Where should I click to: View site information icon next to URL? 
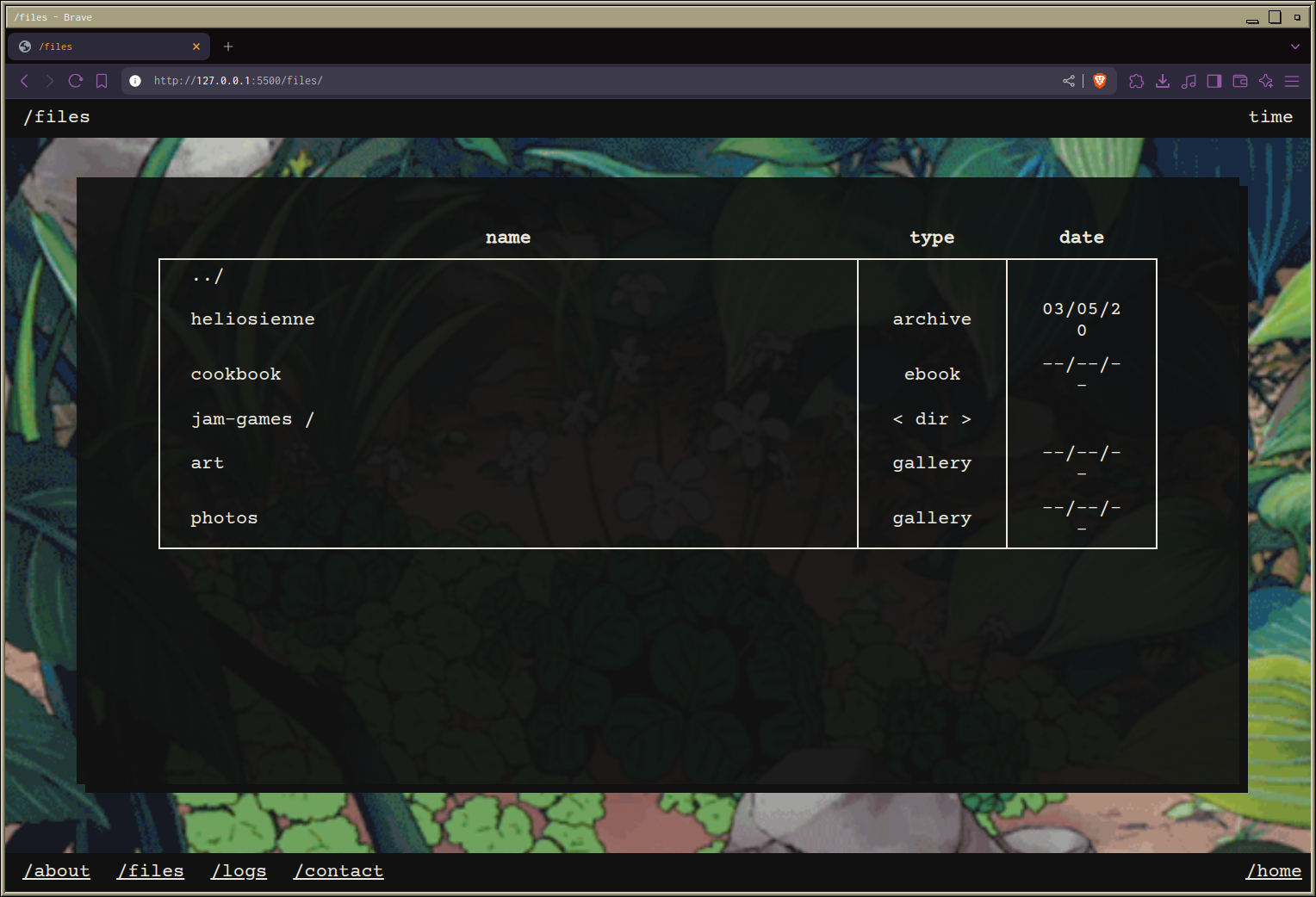click(x=135, y=81)
